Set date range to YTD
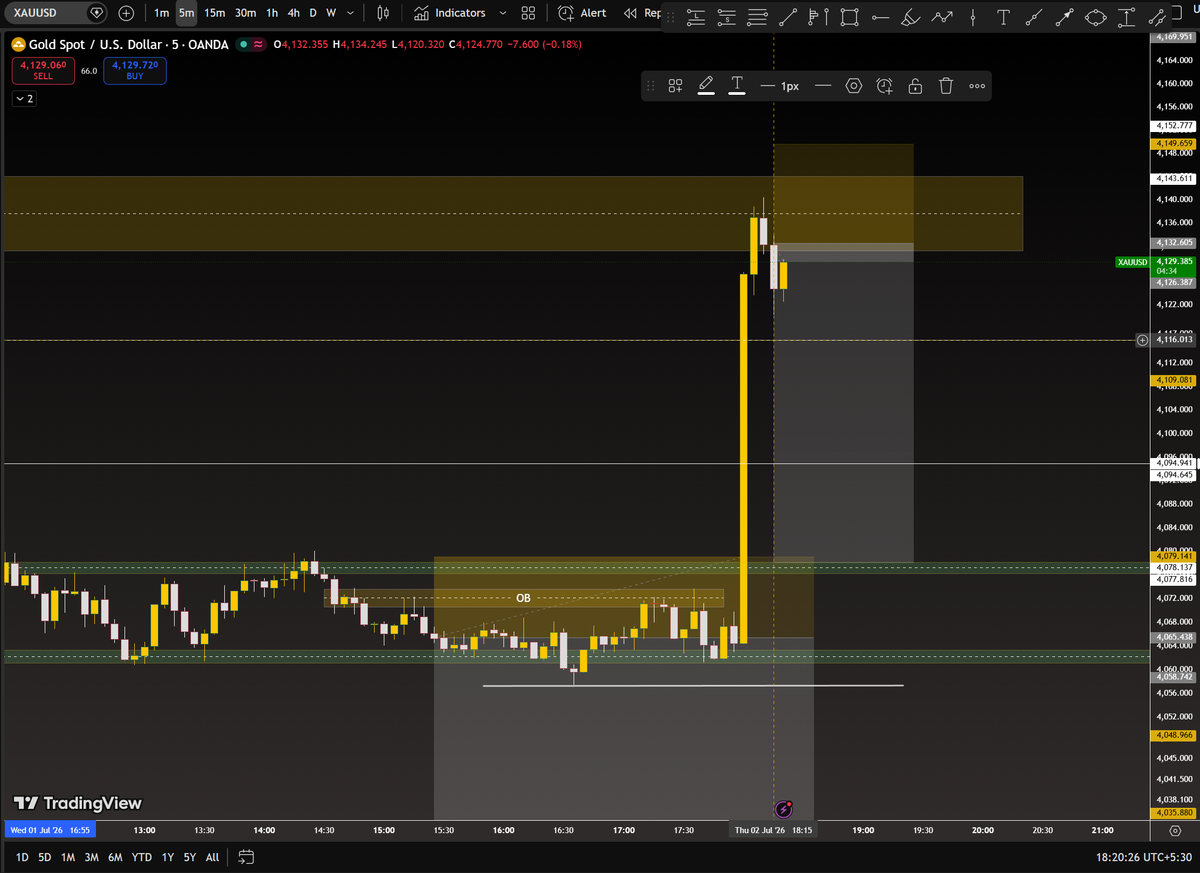Screen dimensions: 1200x873 tap(142, 857)
